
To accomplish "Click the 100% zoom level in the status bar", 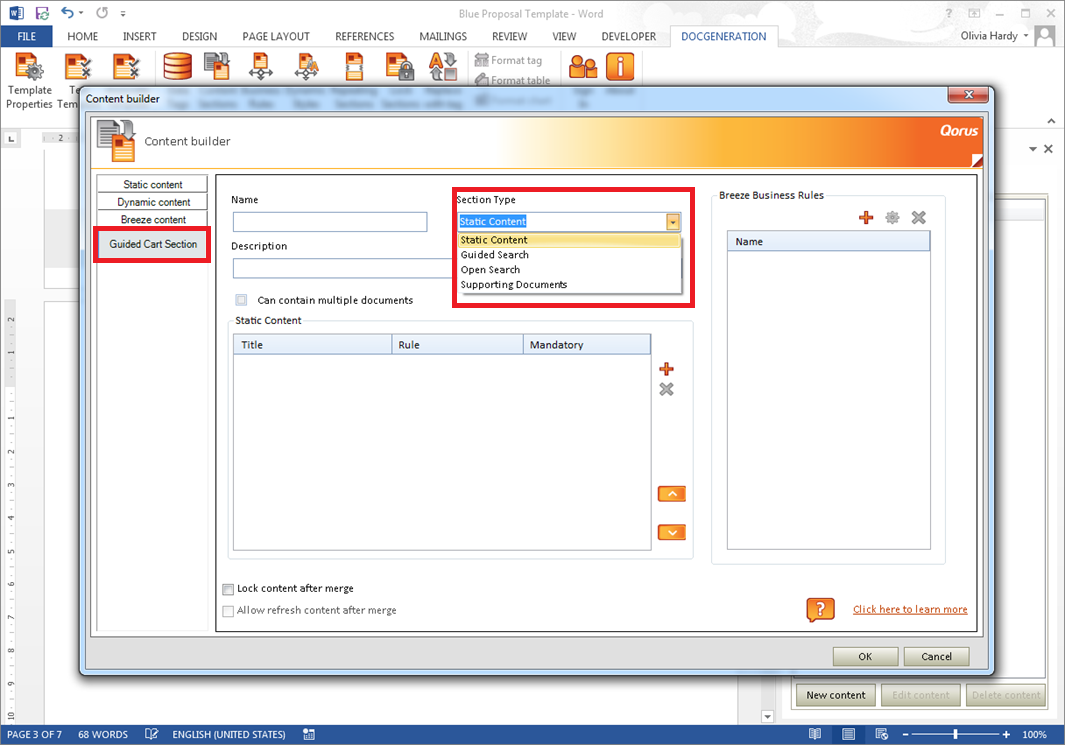I will point(1034,734).
